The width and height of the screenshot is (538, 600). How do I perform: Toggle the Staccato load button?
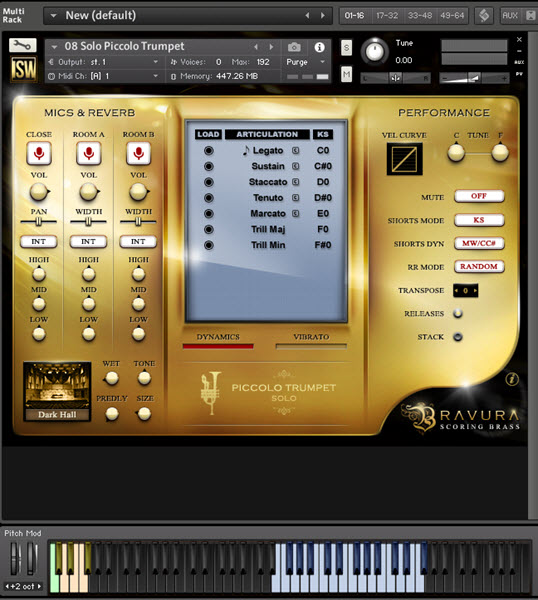click(x=209, y=182)
